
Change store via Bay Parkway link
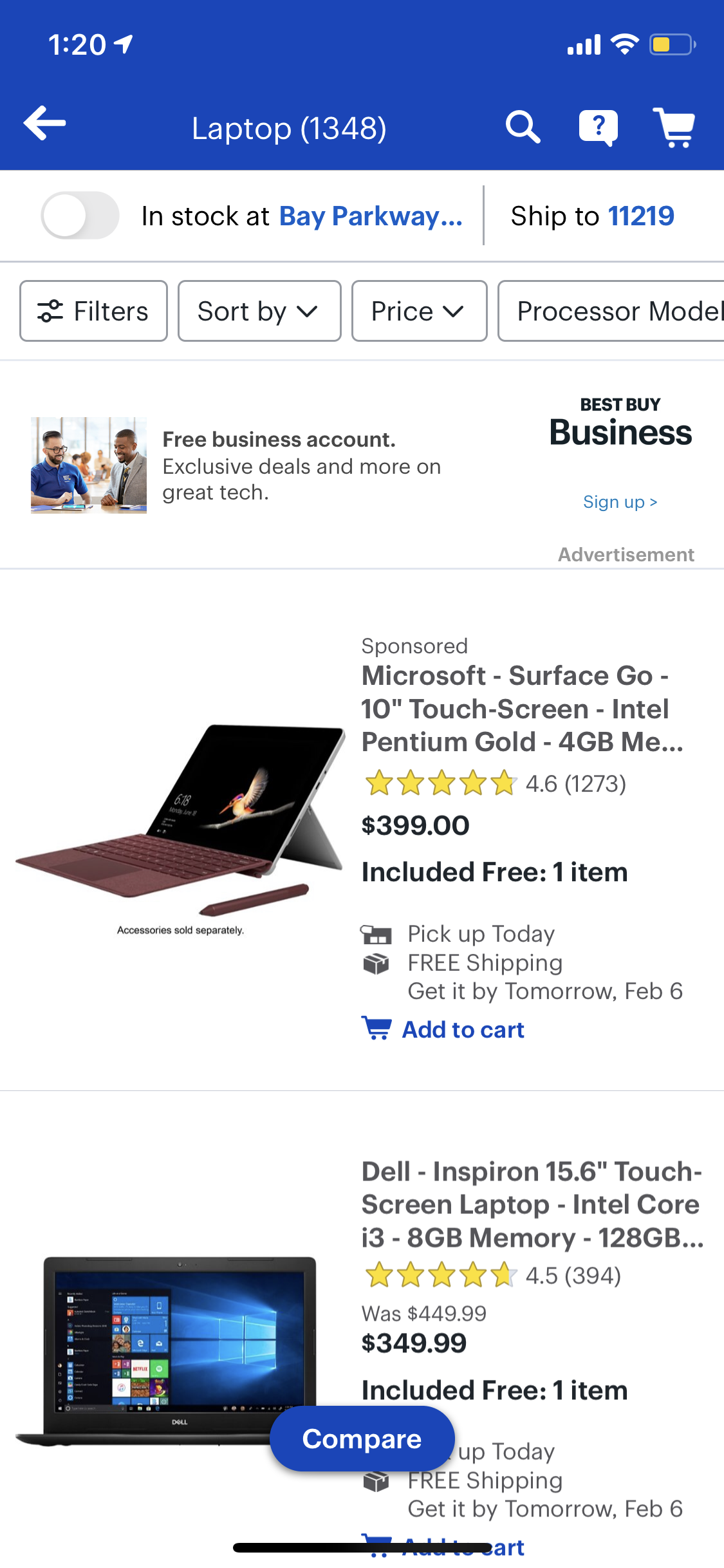(371, 216)
